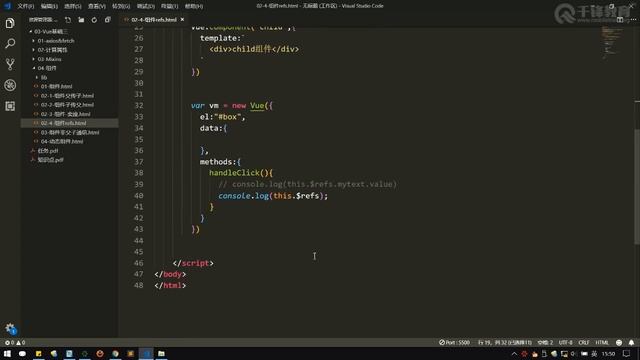Viewport: 640px width, 360px height.
Task: Click the Split Editor icon at top right
Action: point(620,20)
